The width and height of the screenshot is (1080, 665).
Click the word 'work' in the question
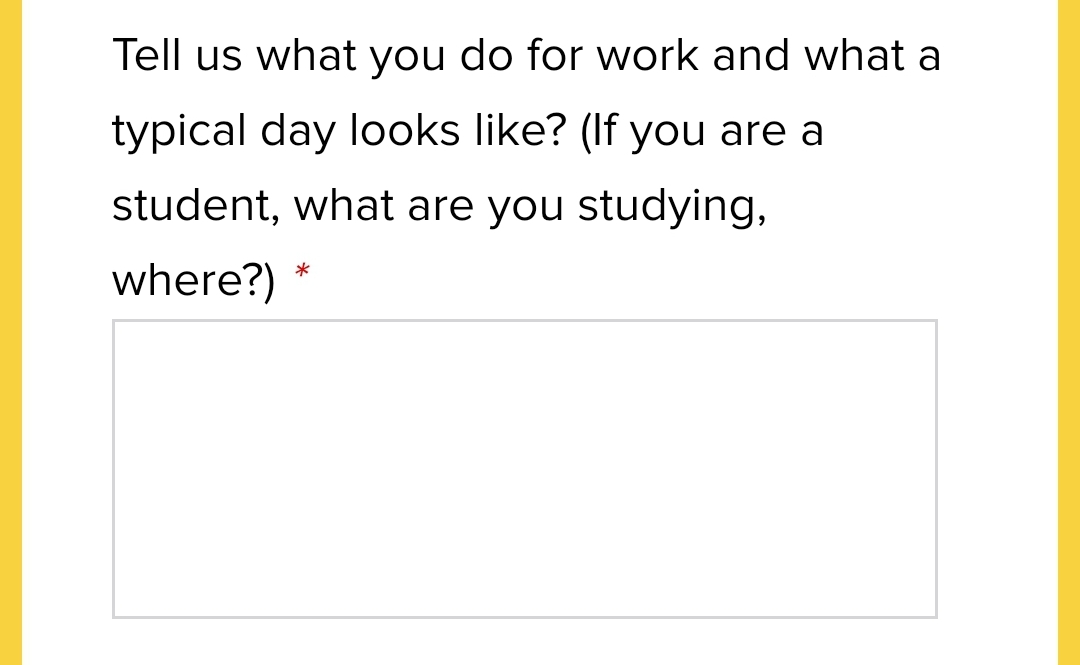tap(647, 55)
